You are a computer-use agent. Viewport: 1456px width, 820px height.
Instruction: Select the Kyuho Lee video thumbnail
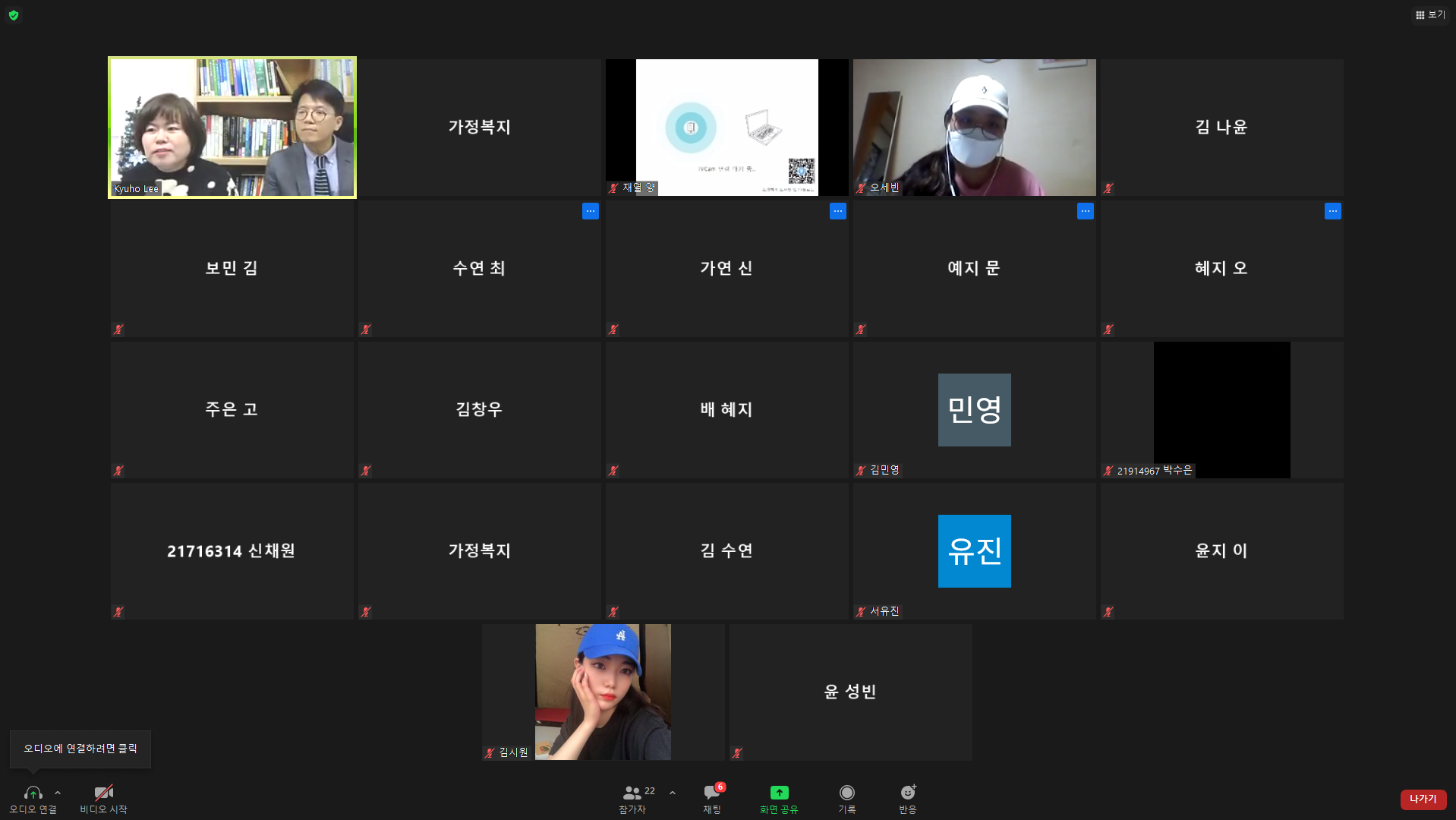click(x=232, y=128)
